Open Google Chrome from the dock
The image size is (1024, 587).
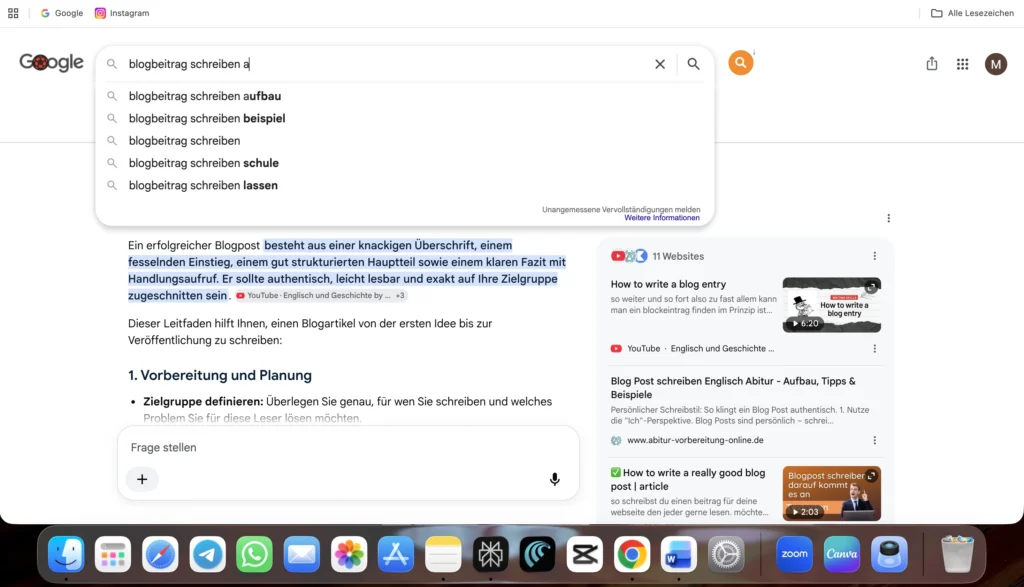pos(632,554)
